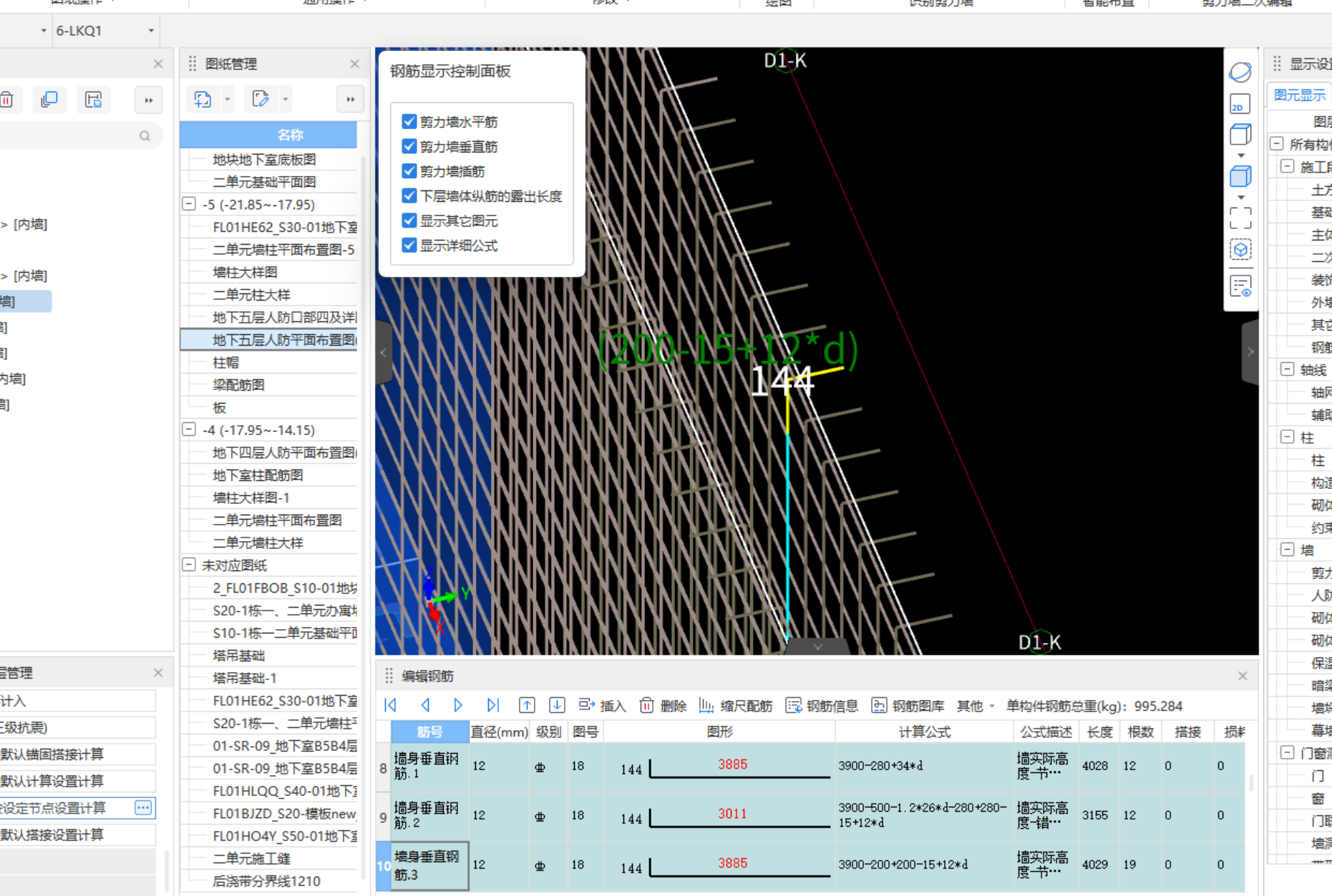Click the layer copy icon in left toolbar

[94, 99]
